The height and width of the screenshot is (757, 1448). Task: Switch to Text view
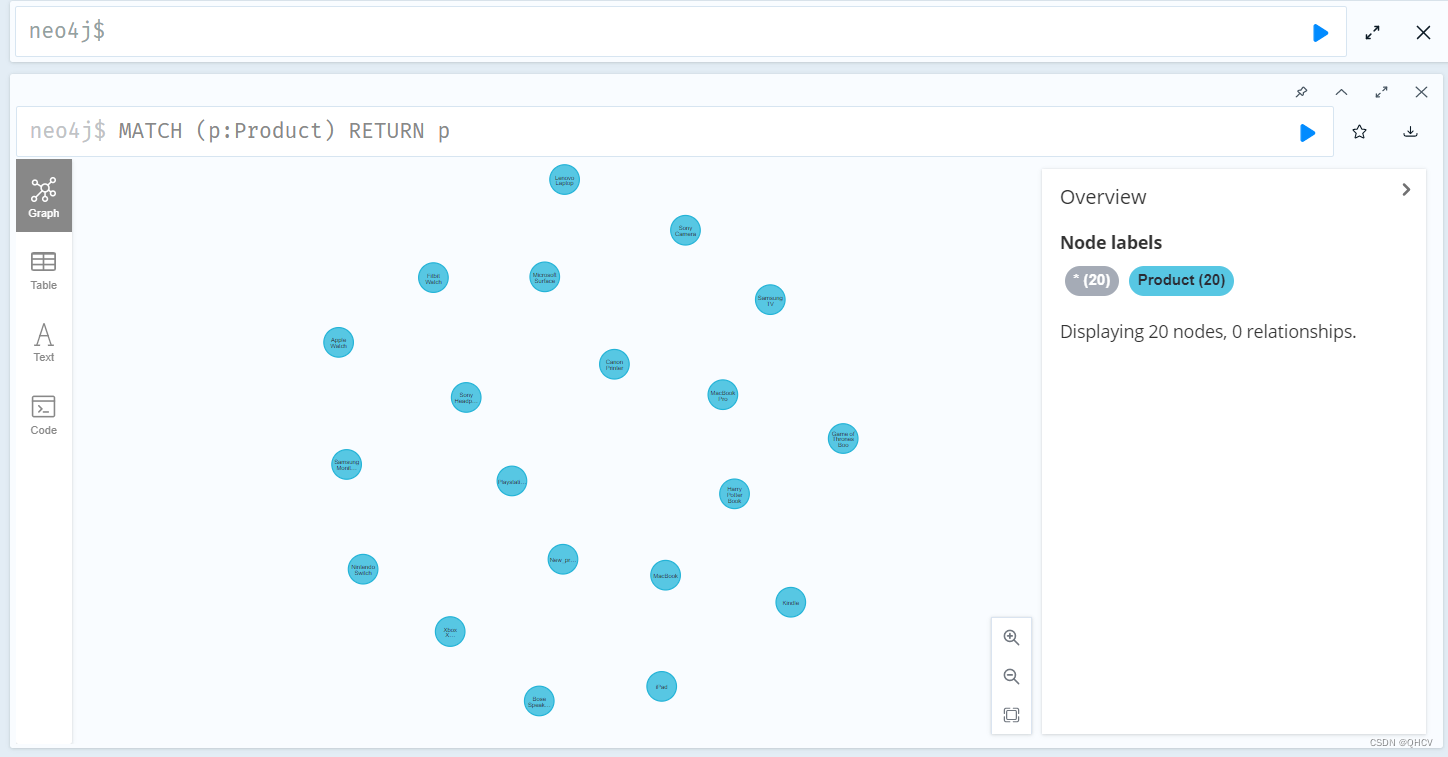(x=44, y=342)
